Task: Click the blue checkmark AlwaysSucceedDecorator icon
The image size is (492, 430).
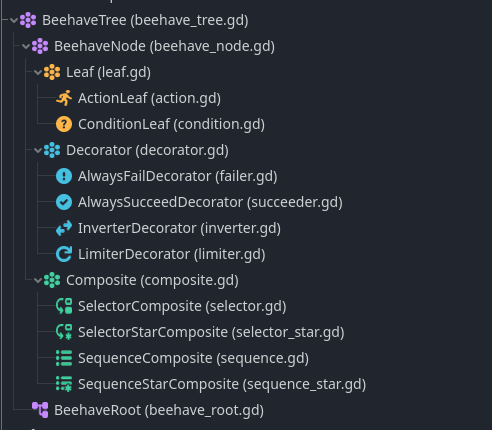Action: (x=64, y=202)
